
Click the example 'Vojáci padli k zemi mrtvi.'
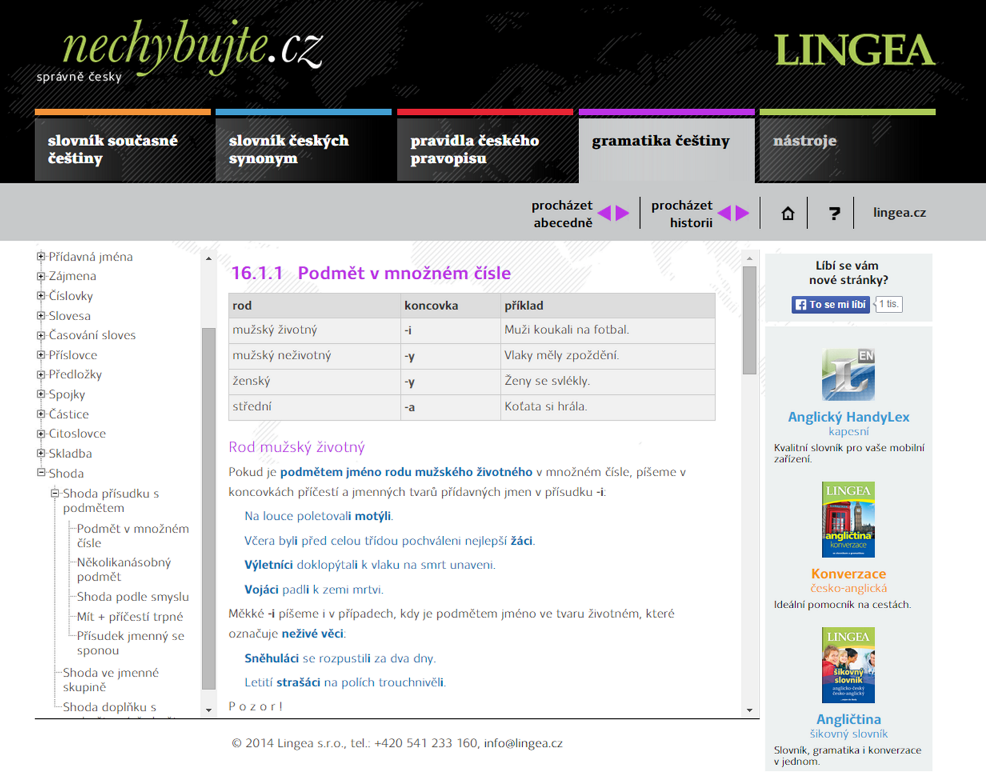click(314, 590)
